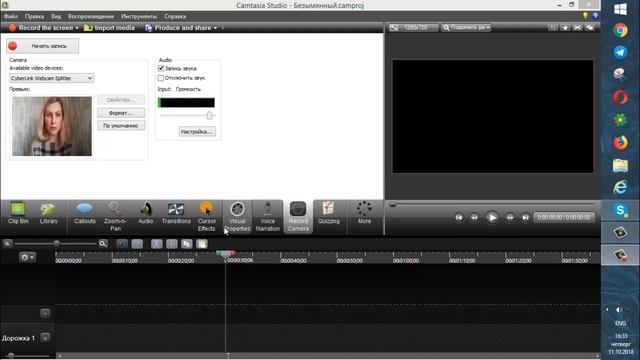The image size is (640, 360).
Task: Open Telegram from the taskbar
Action: (620, 52)
